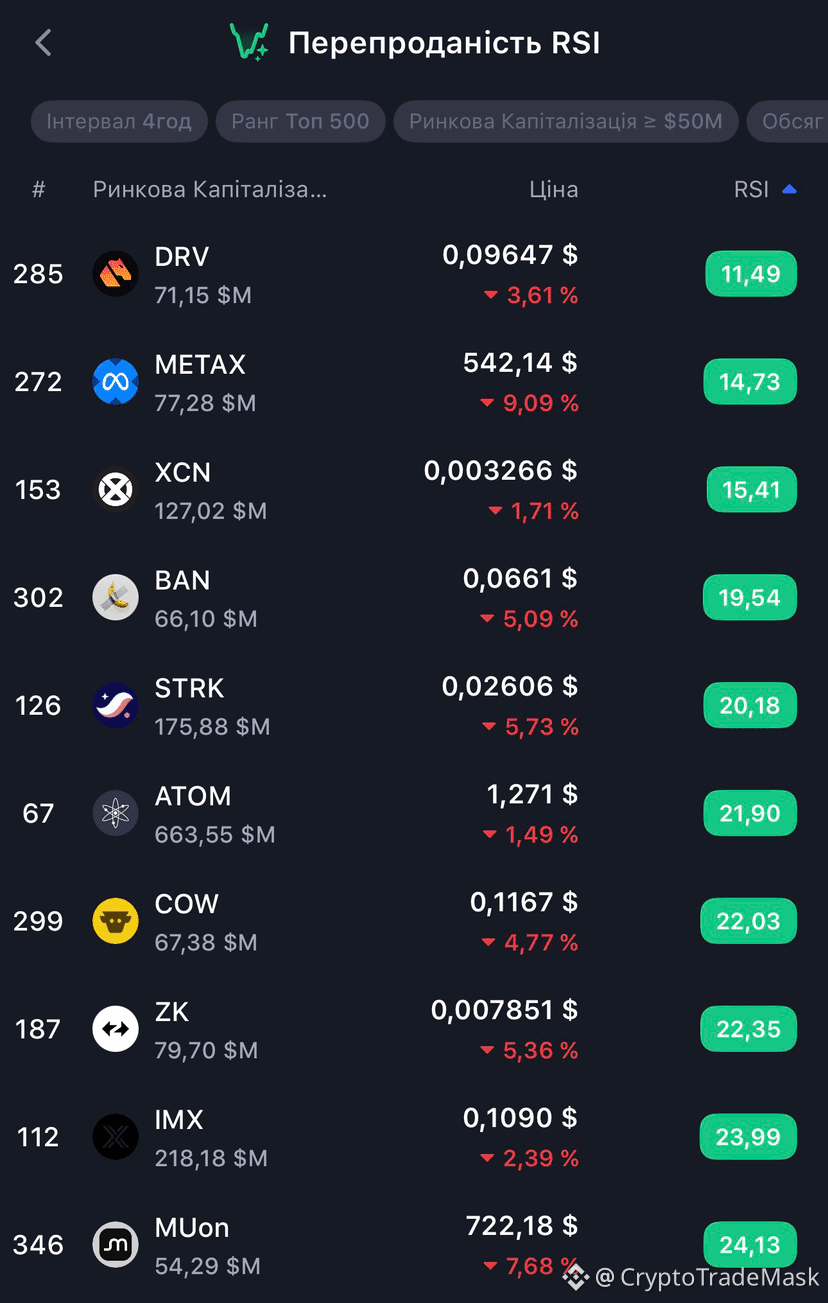Screen dimensions: 828x1303
Task: Open the Ранг Топ 500 filter chip
Action: click(300, 122)
